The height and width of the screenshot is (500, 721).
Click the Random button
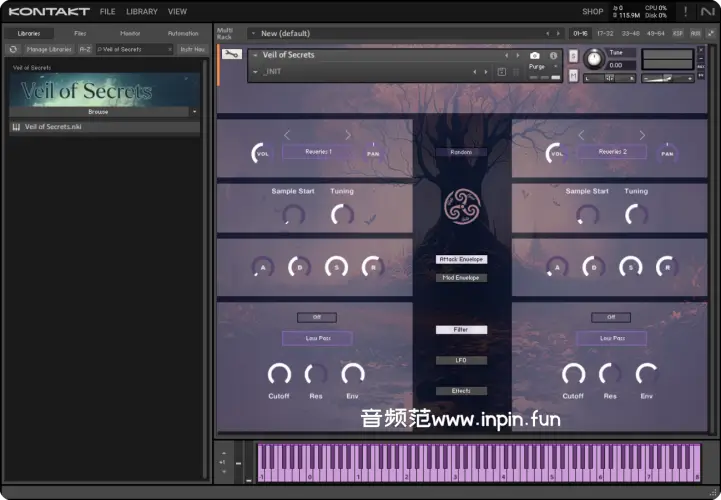click(x=461, y=152)
